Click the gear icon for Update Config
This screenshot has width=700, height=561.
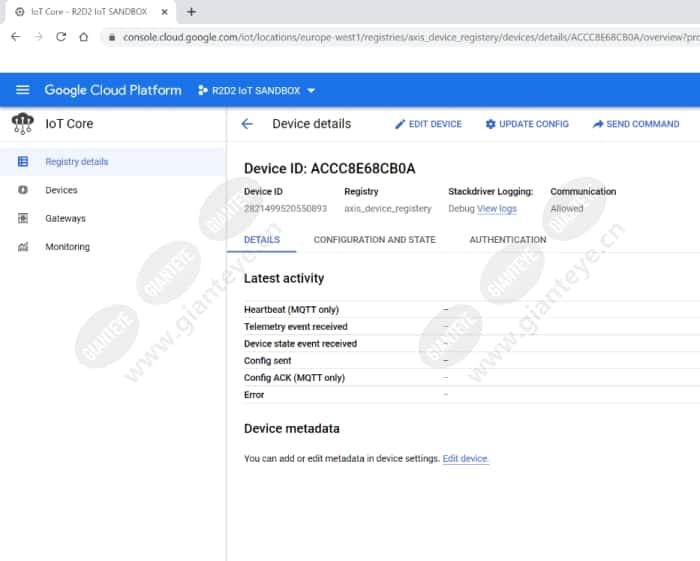tap(490, 124)
